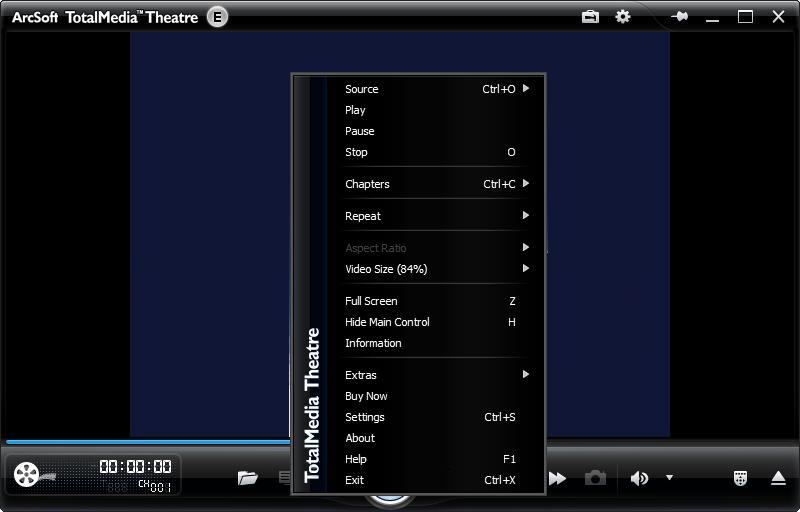Toggle the pin always-on-top icon
Screen dimensions: 800x512
680,17
